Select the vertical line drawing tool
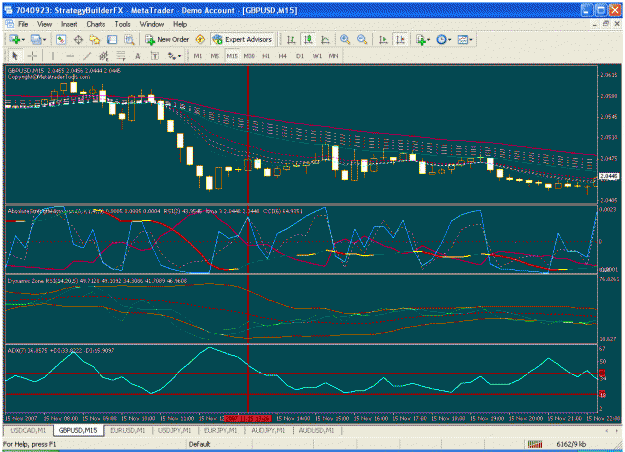The height and width of the screenshot is (452, 625). coord(53,56)
